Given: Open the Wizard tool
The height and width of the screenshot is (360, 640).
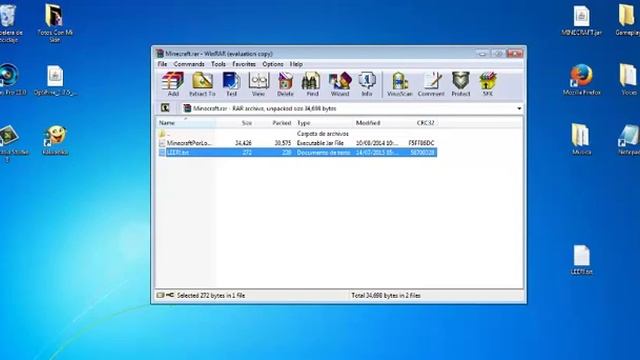Looking at the screenshot, I should coord(340,84).
